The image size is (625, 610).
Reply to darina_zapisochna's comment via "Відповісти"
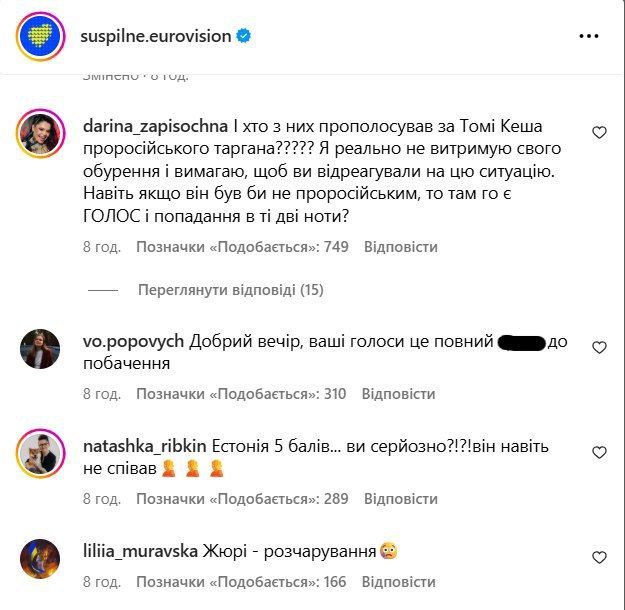(x=400, y=247)
